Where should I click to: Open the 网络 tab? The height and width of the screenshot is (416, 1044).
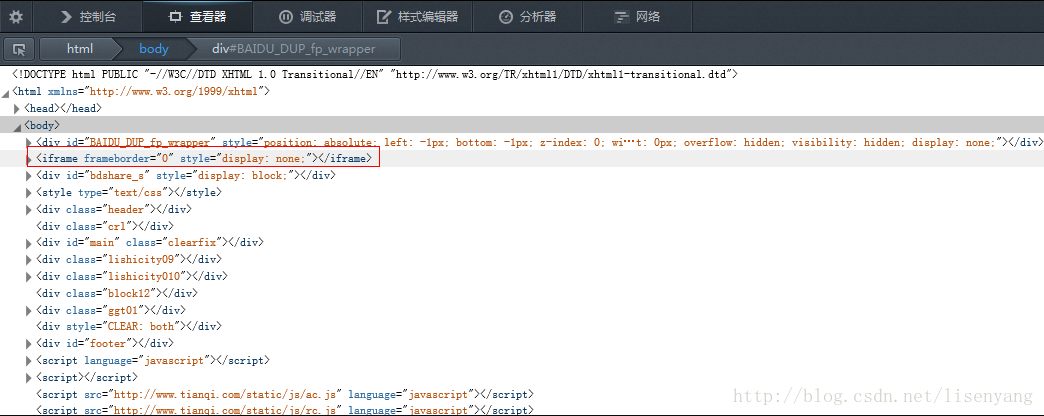click(637, 17)
